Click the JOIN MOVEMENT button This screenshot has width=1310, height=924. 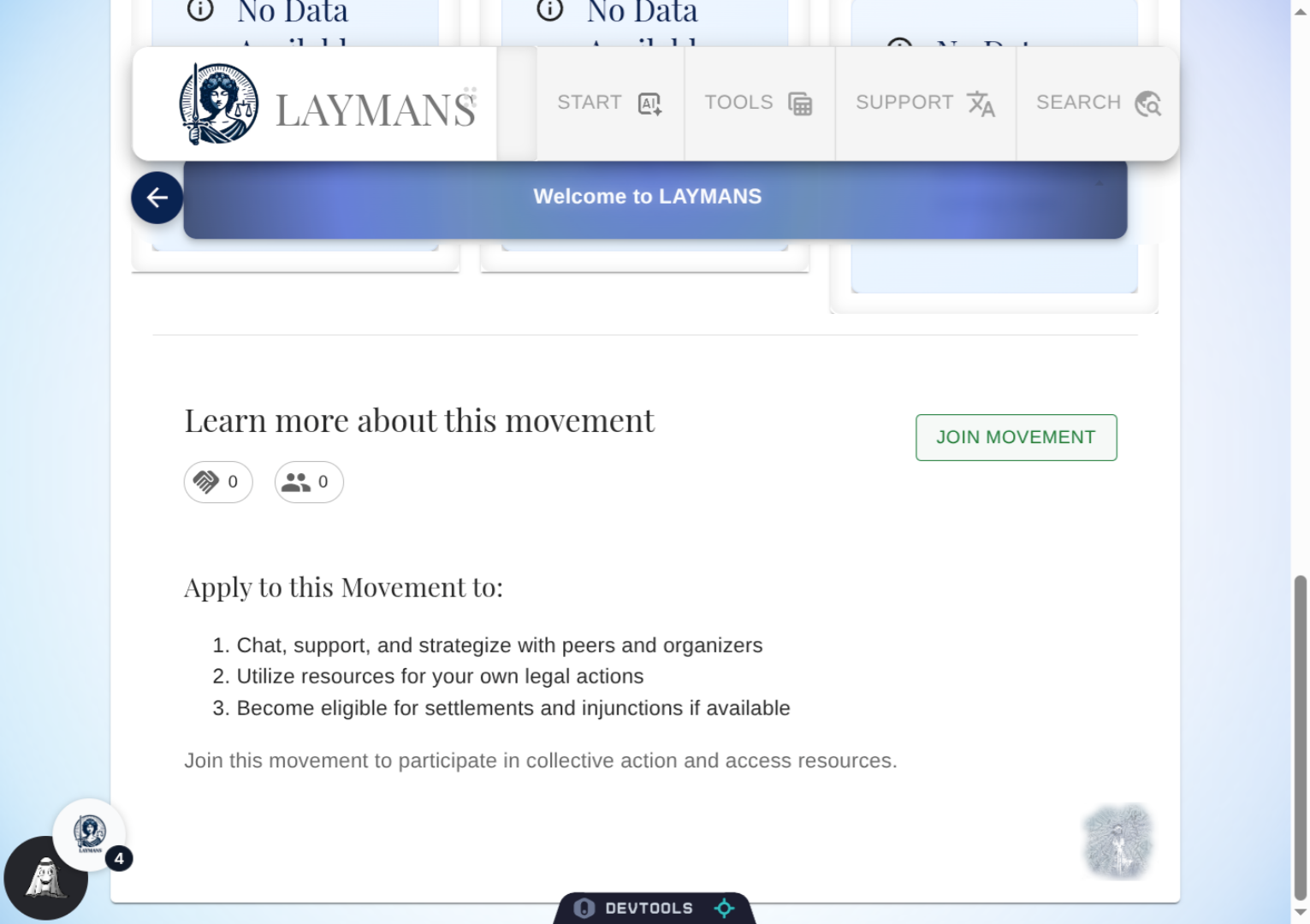tap(1016, 437)
